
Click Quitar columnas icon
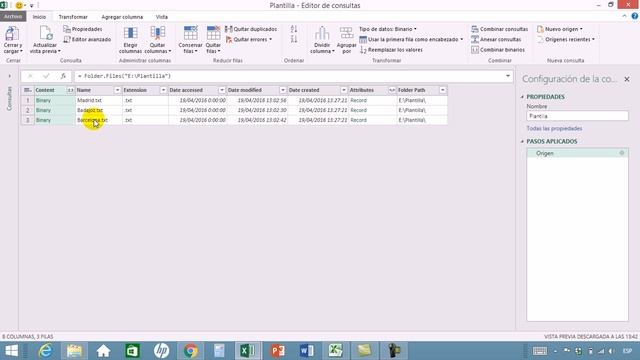158,34
